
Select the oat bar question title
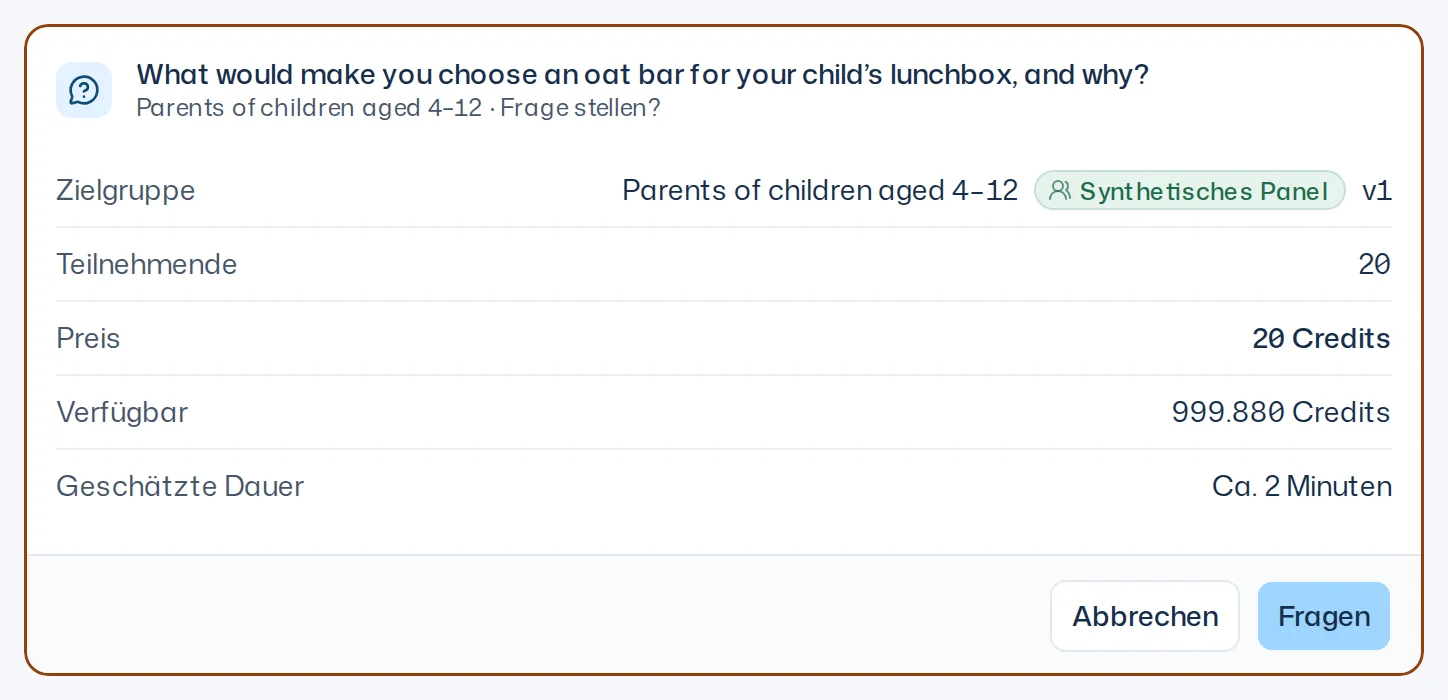[x=642, y=75]
